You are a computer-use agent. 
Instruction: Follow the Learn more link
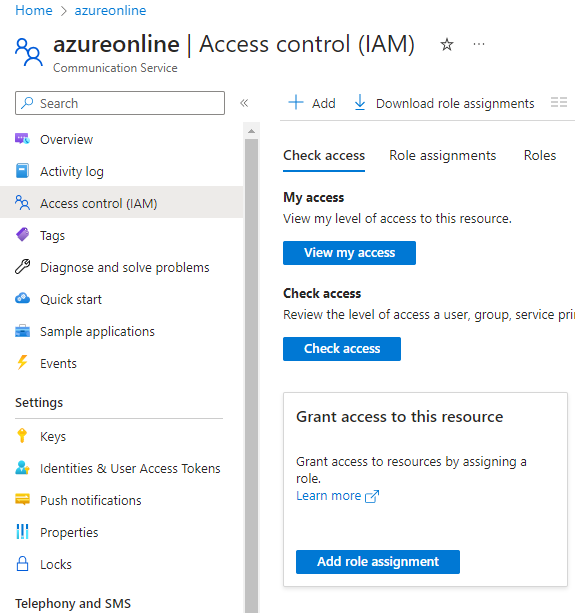[x=329, y=496]
